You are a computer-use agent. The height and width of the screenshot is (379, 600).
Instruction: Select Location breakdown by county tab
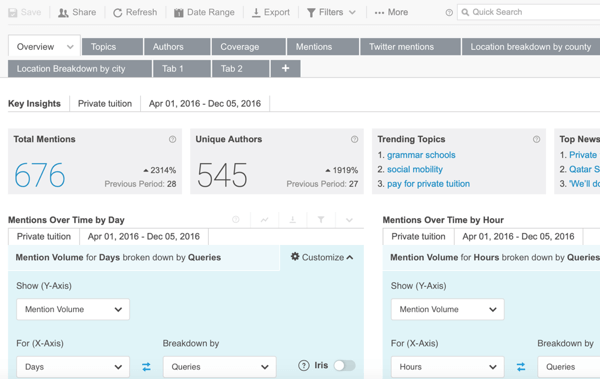click(x=531, y=47)
